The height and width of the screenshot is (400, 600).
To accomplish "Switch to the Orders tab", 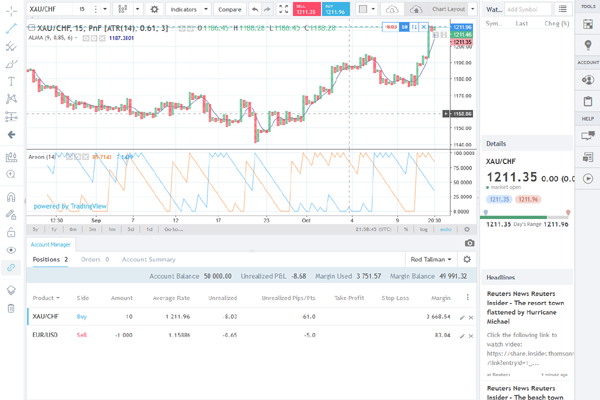I will [x=95, y=260].
